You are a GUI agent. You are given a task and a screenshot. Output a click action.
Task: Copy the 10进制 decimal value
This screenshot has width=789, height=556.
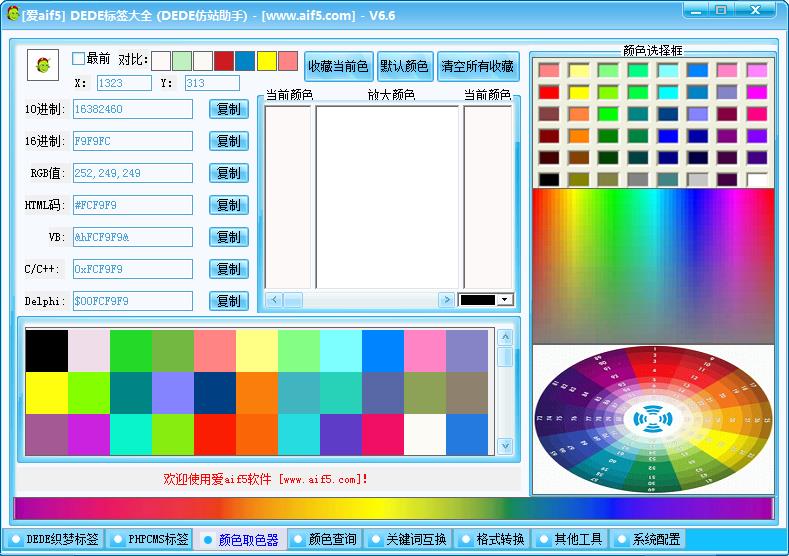[x=229, y=109]
